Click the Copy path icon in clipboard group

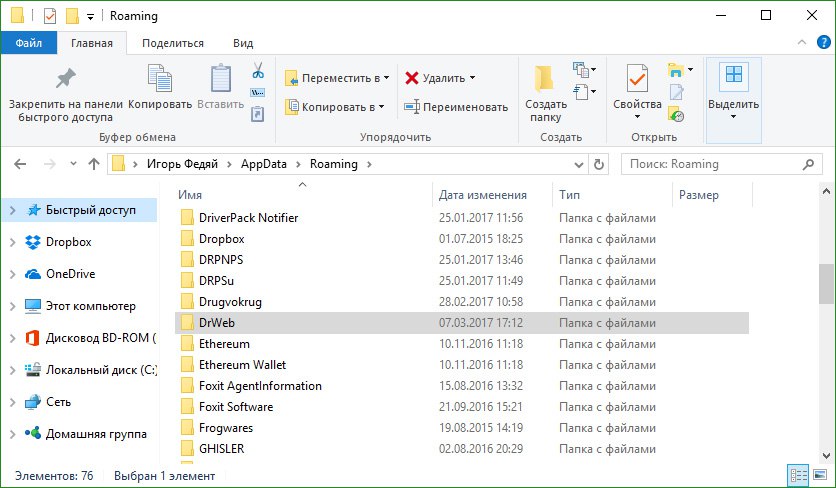[258, 92]
